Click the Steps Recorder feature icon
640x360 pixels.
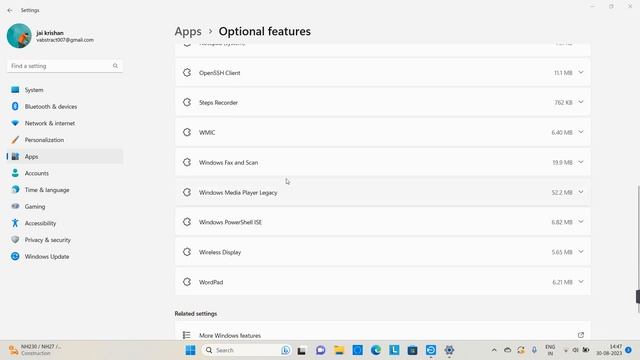[187, 102]
